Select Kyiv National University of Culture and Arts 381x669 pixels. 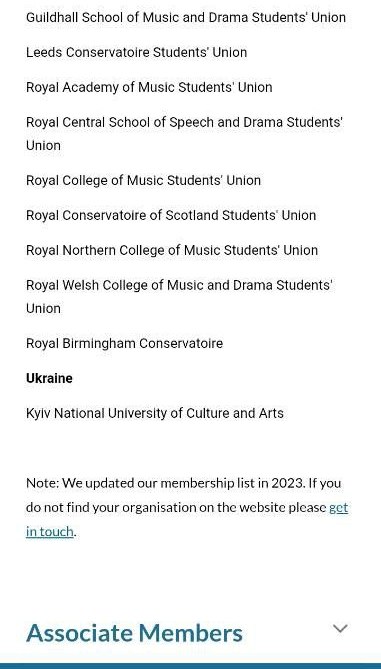(x=155, y=413)
